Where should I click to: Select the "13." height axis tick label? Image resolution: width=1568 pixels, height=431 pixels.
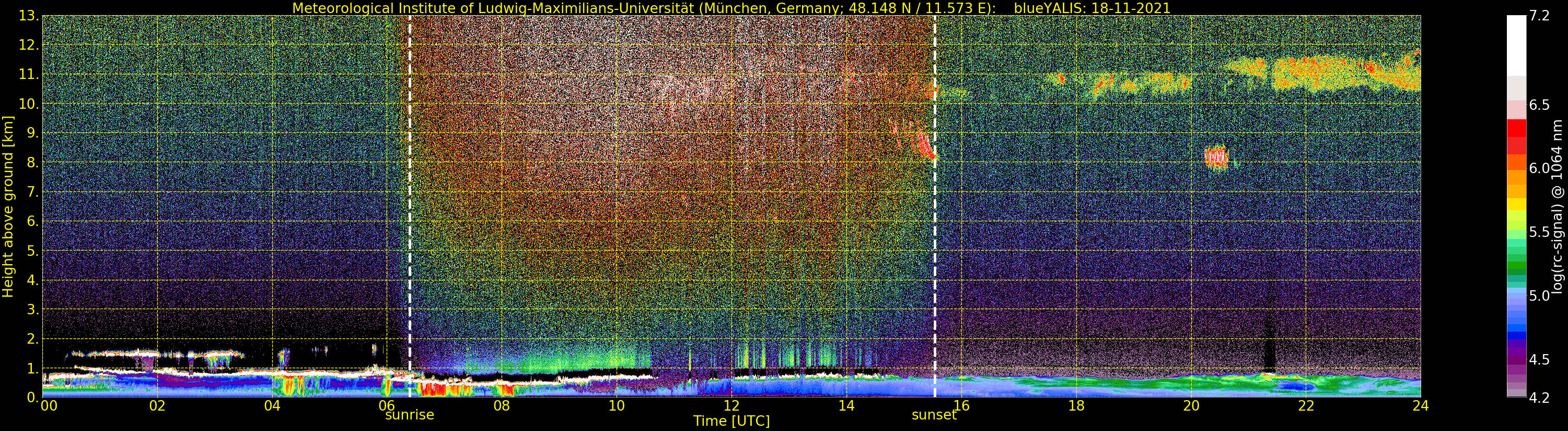(29, 16)
